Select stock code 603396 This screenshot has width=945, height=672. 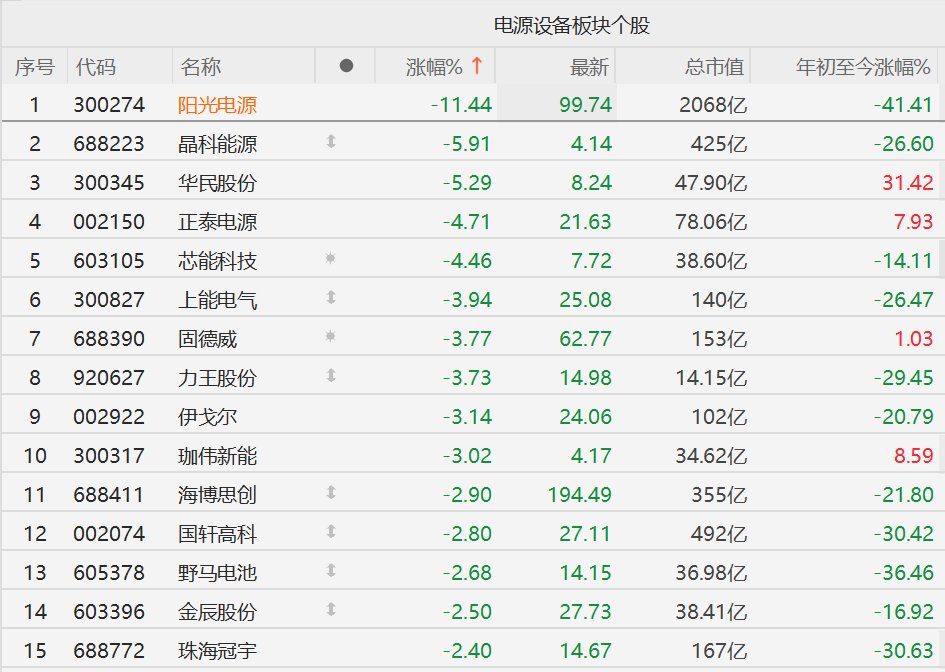(x=109, y=612)
